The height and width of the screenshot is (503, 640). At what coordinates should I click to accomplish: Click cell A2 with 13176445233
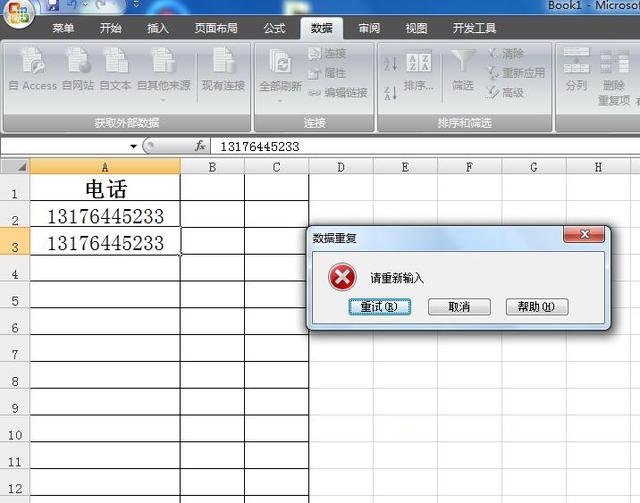tap(105, 214)
